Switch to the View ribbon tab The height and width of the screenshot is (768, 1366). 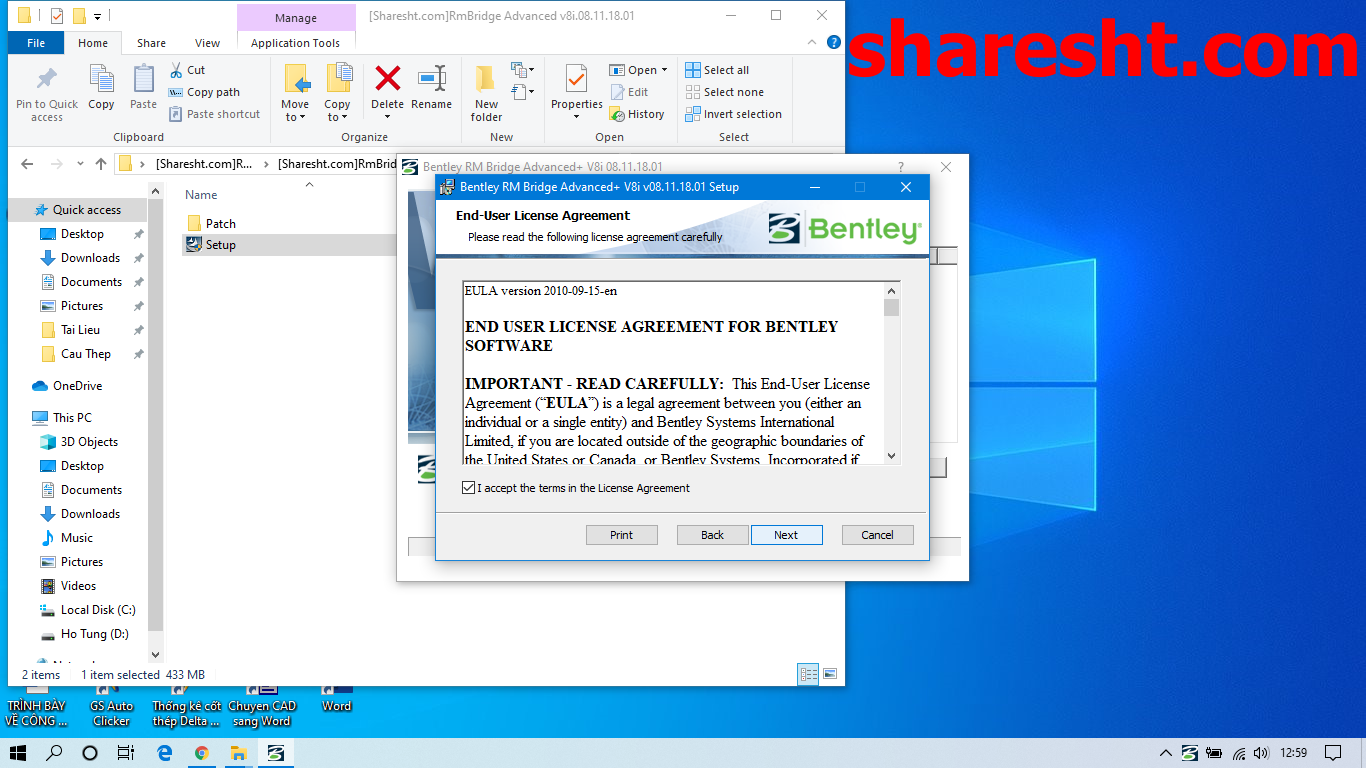pyautogui.click(x=207, y=43)
